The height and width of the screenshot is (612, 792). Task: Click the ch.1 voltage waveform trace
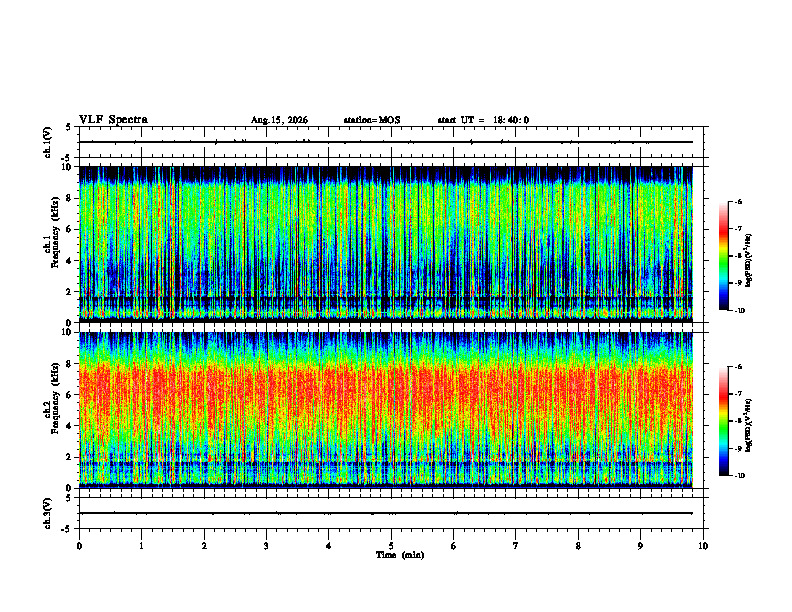(386, 142)
